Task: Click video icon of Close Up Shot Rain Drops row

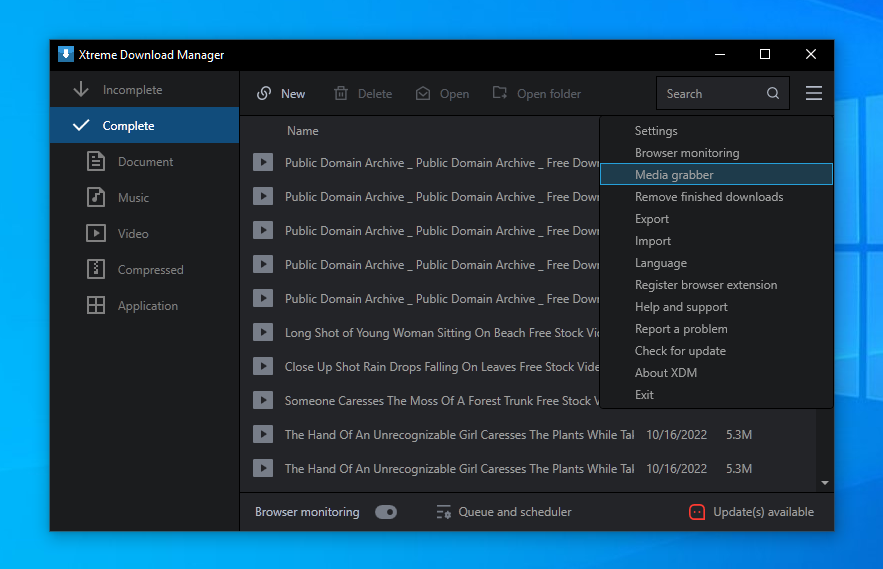Action: click(x=263, y=366)
